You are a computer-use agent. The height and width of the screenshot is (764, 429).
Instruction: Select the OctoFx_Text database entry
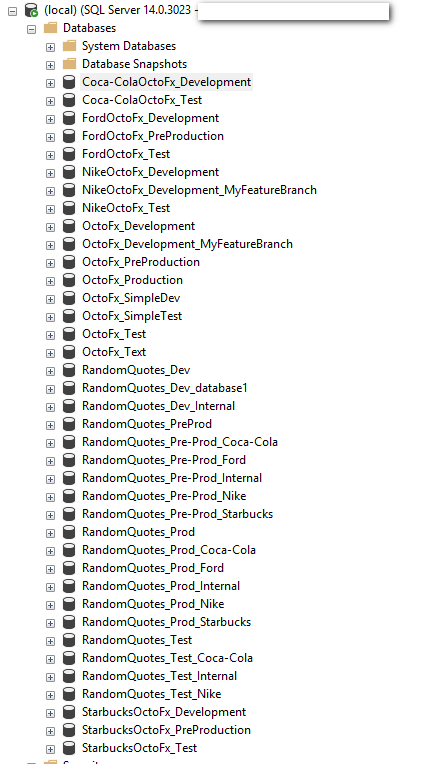click(x=114, y=352)
